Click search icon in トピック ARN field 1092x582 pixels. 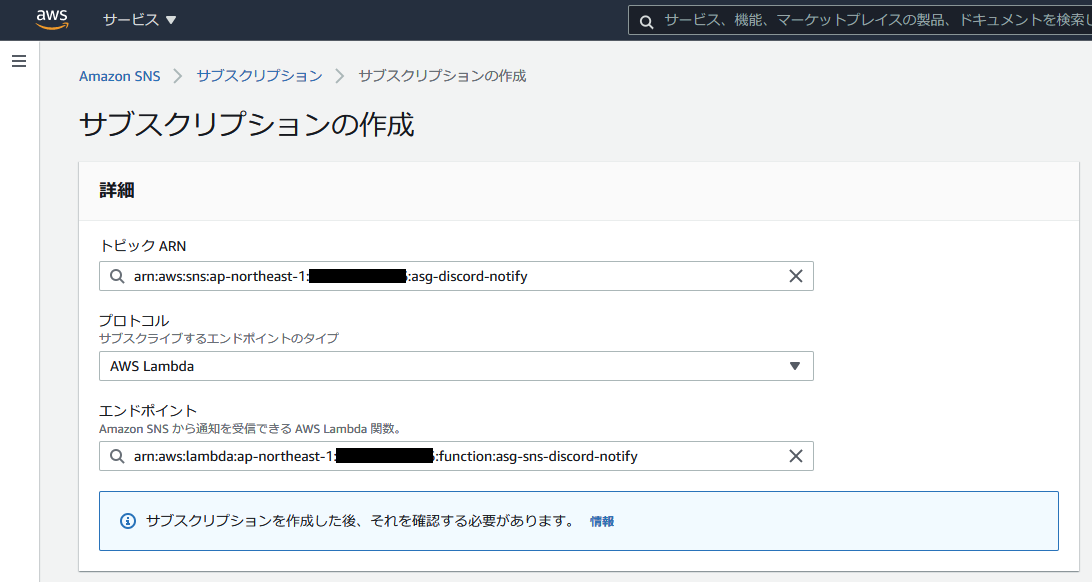117,276
